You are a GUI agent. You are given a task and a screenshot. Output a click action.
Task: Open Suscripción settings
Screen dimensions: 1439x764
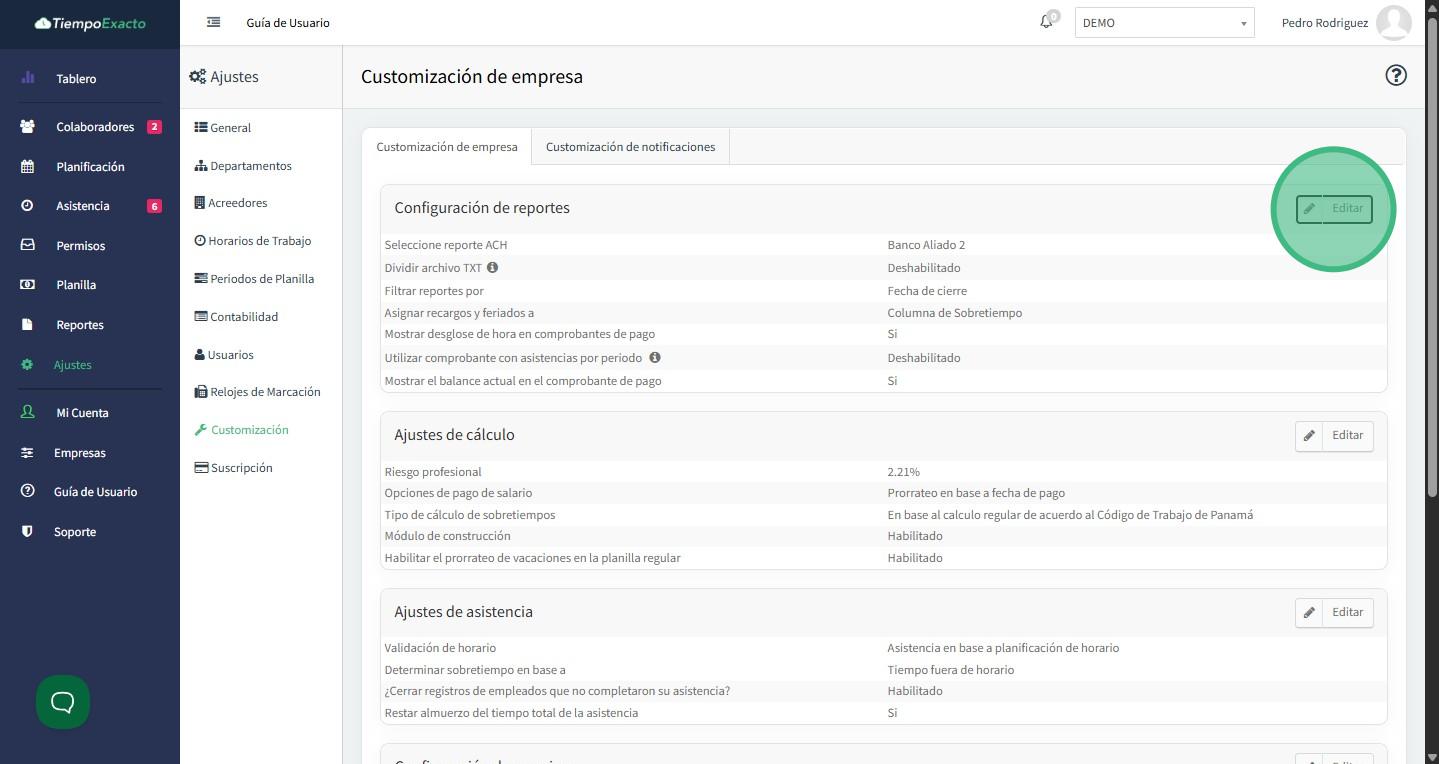pos(233,468)
